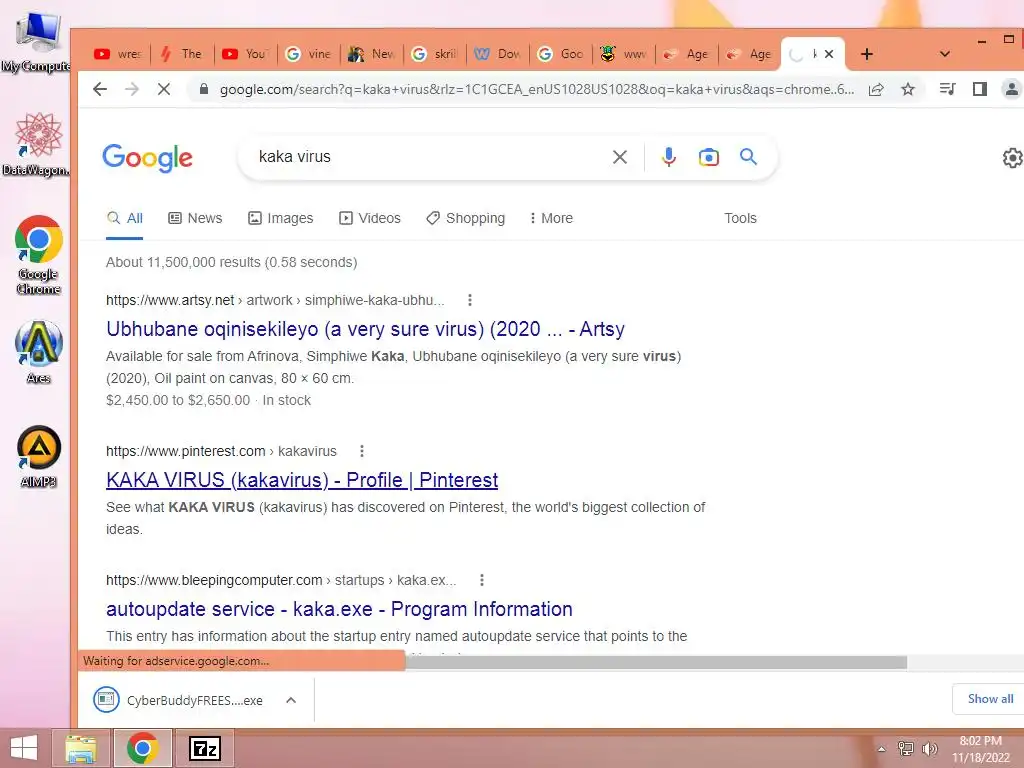Screen dimensions: 1024x768
Task: Select the My Computer desktop icon
Action: point(37,40)
